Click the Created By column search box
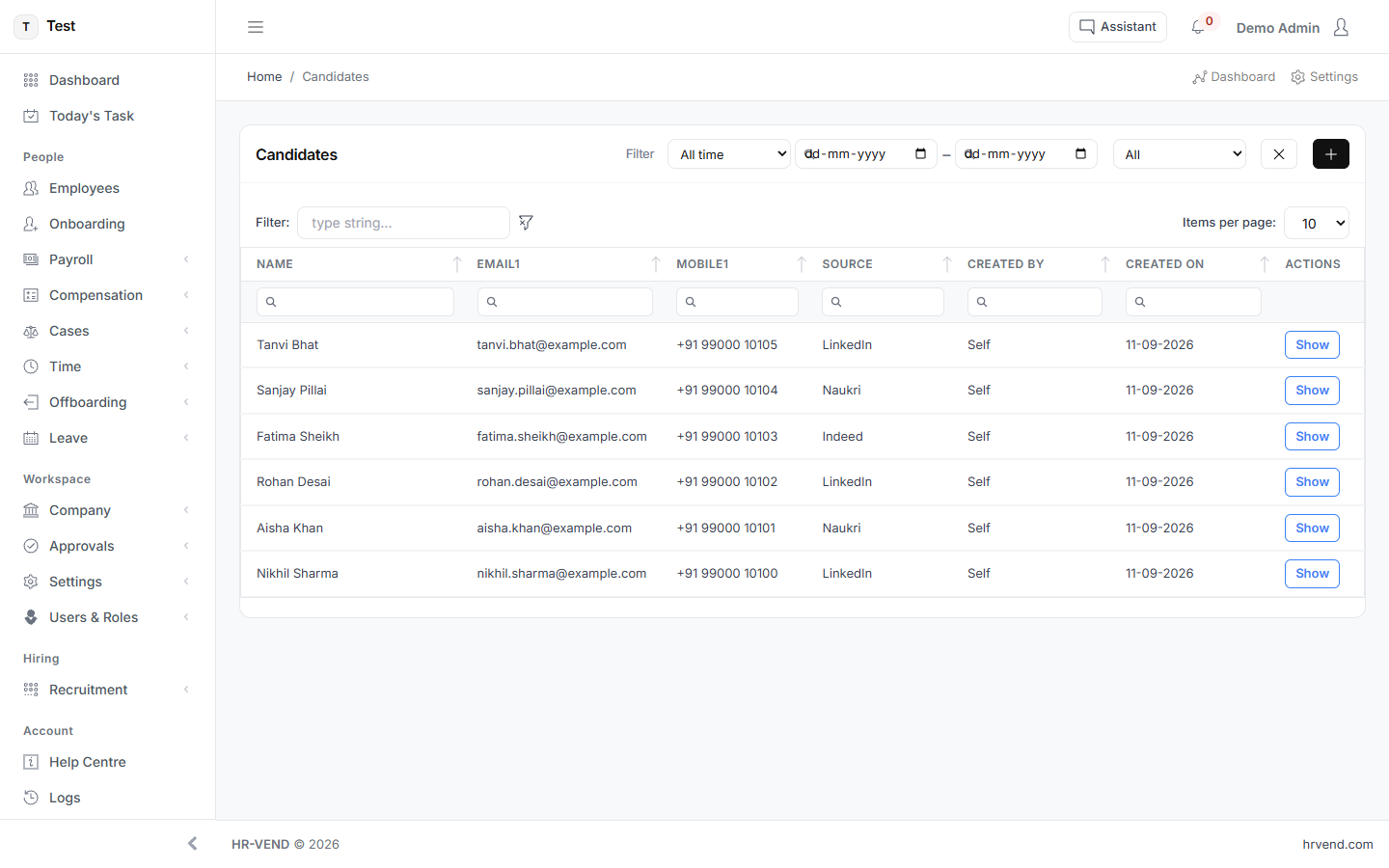 tap(1035, 302)
